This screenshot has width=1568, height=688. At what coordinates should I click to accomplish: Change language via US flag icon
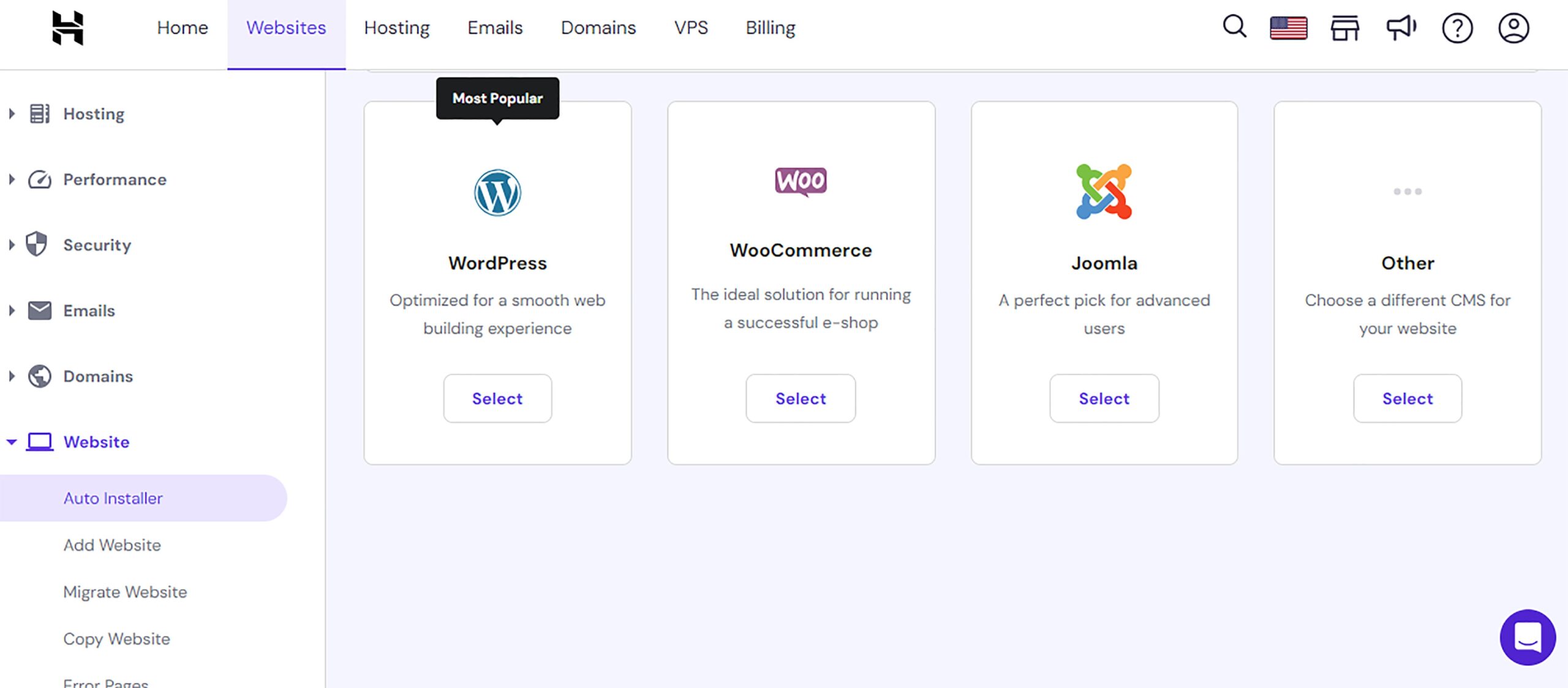pyautogui.click(x=1289, y=28)
